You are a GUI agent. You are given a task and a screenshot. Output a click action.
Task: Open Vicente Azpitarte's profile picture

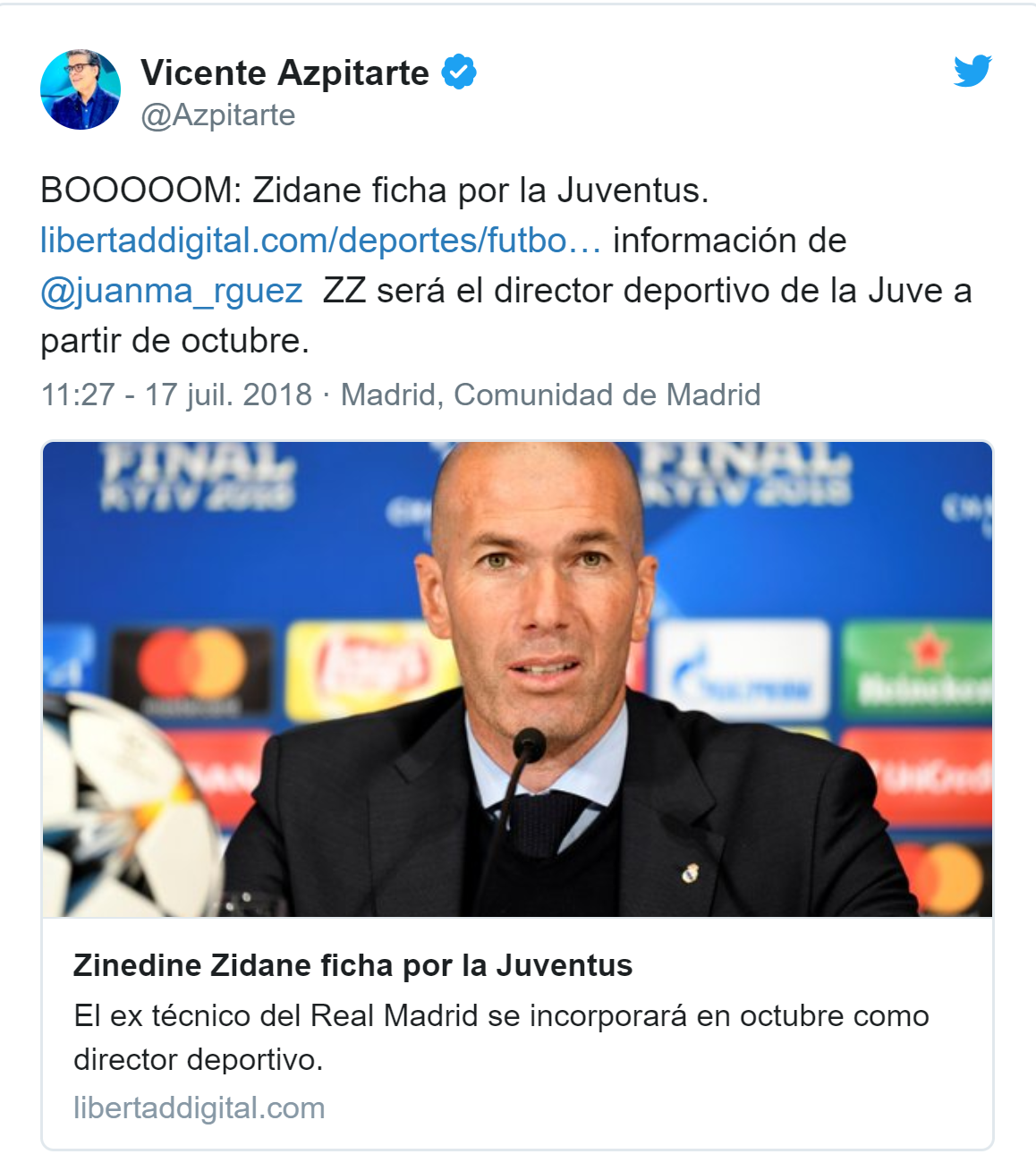click(81, 89)
